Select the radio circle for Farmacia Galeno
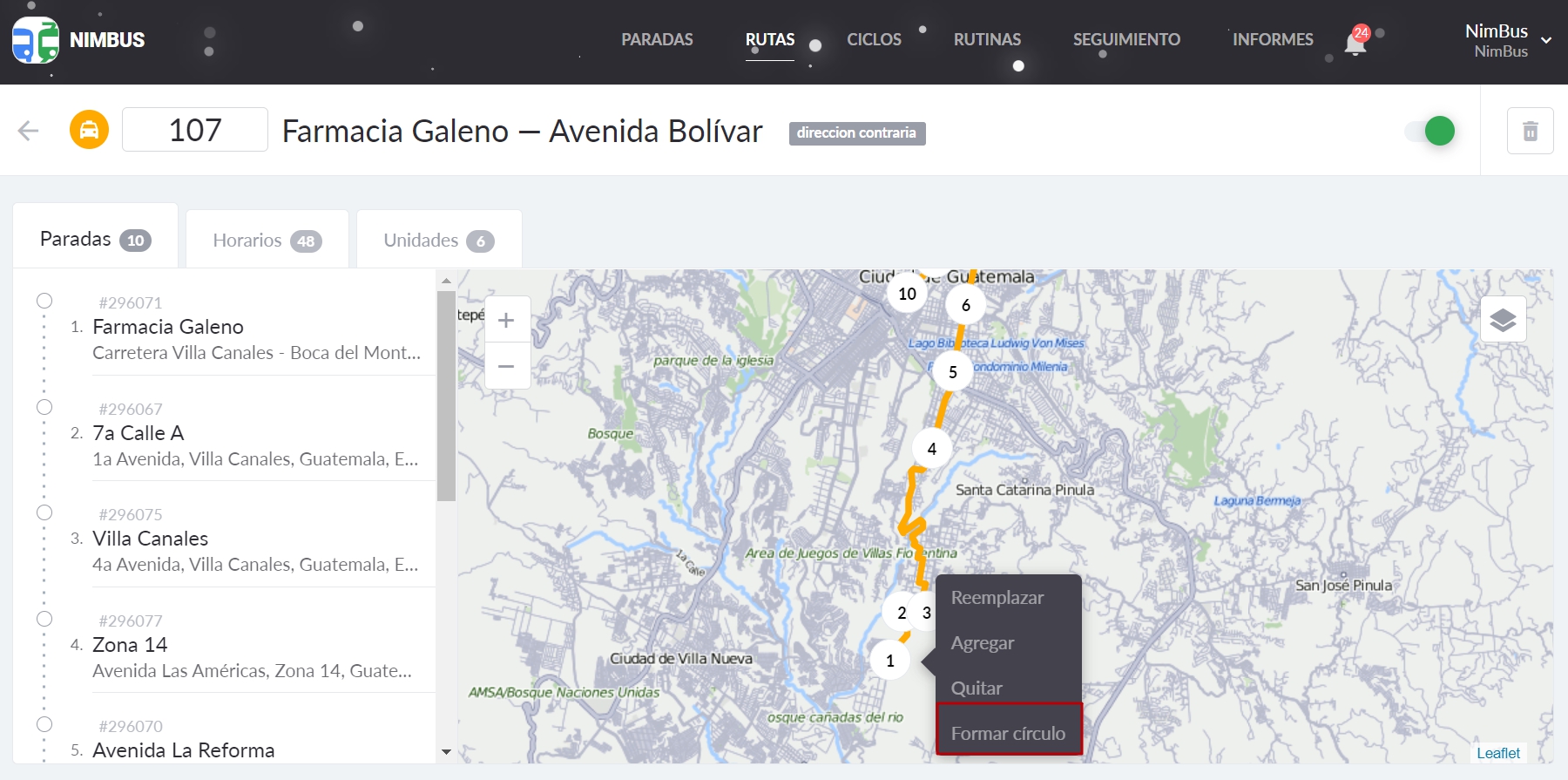 [x=44, y=301]
